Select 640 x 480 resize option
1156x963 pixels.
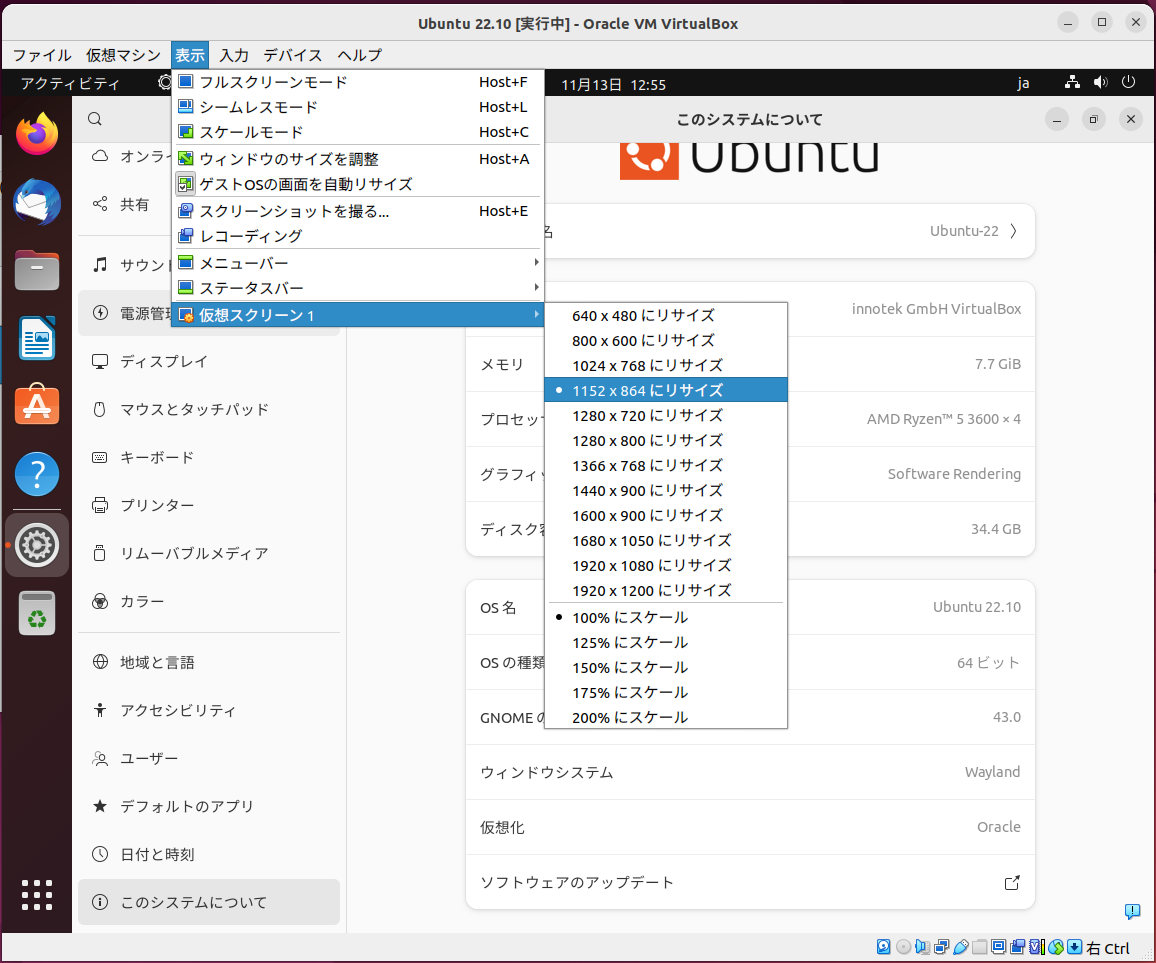coord(666,316)
